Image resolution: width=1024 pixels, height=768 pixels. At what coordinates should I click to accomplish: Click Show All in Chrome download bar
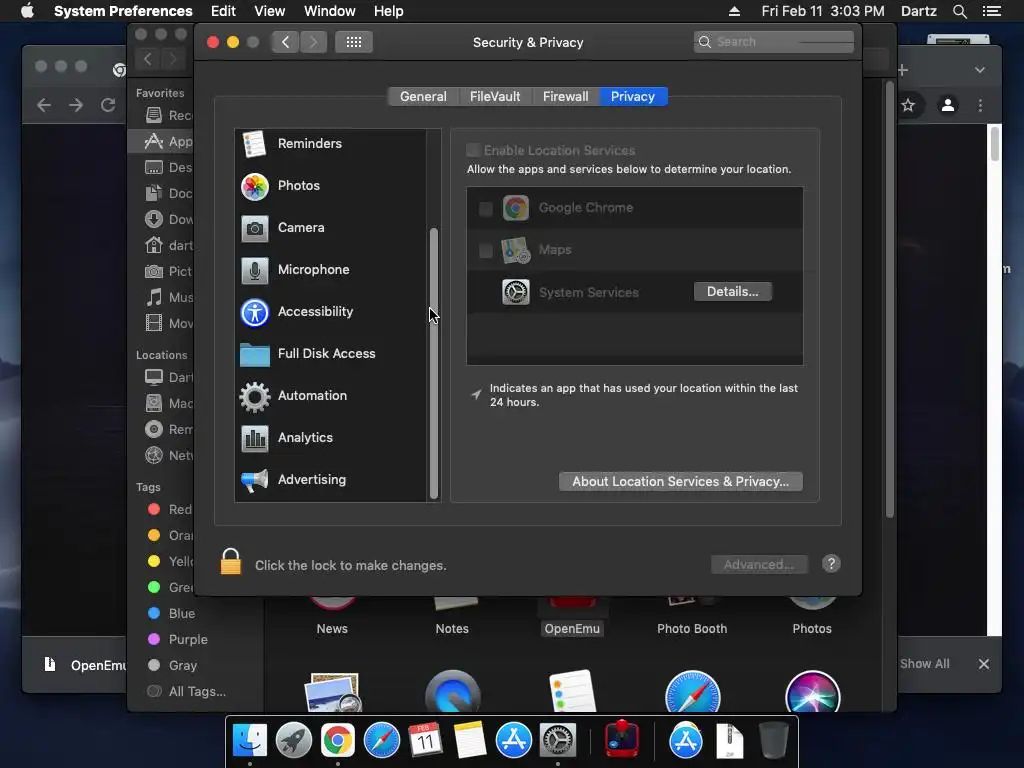925,664
